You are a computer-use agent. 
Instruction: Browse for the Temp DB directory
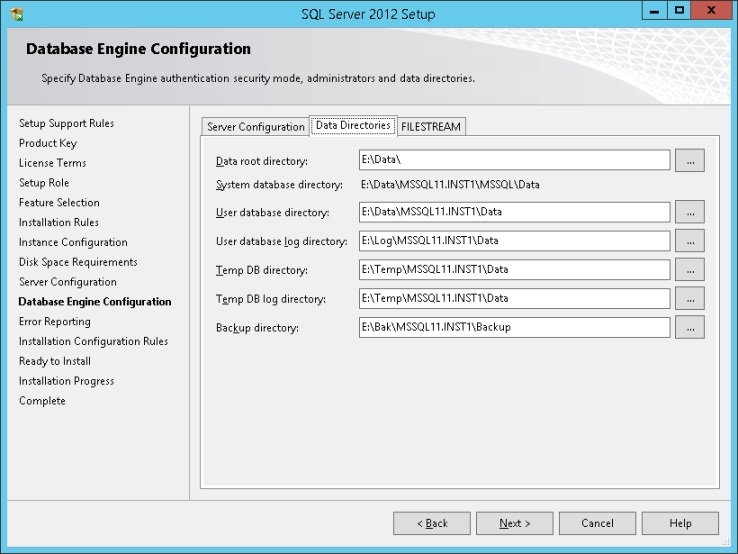coord(690,270)
